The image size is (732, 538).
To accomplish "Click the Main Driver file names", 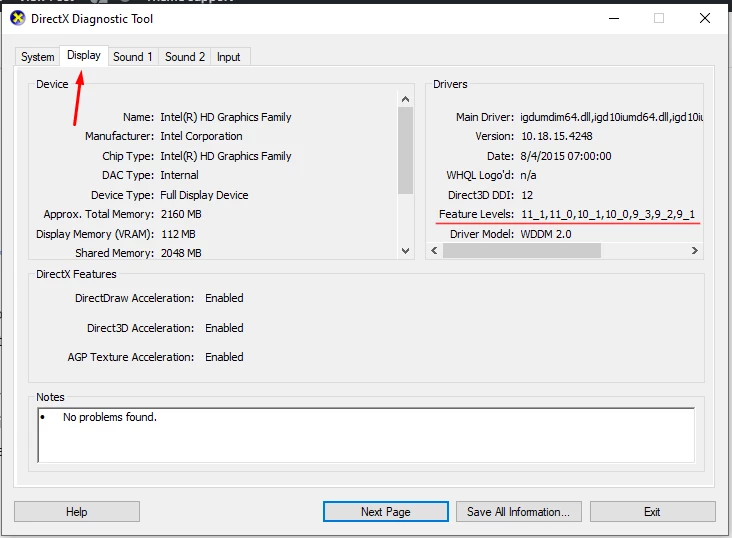I will (x=612, y=117).
